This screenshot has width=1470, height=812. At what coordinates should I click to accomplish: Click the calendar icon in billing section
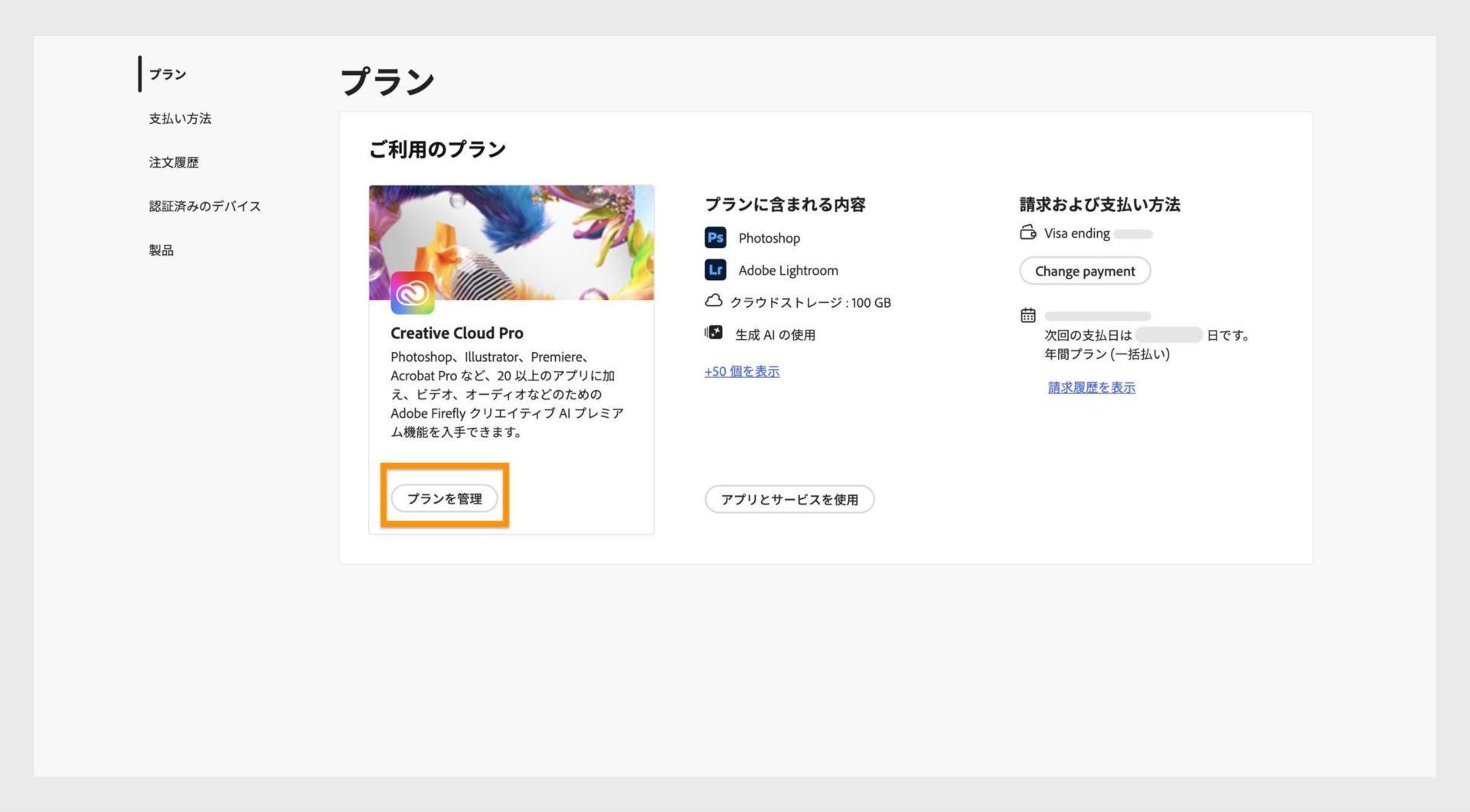[1028, 315]
